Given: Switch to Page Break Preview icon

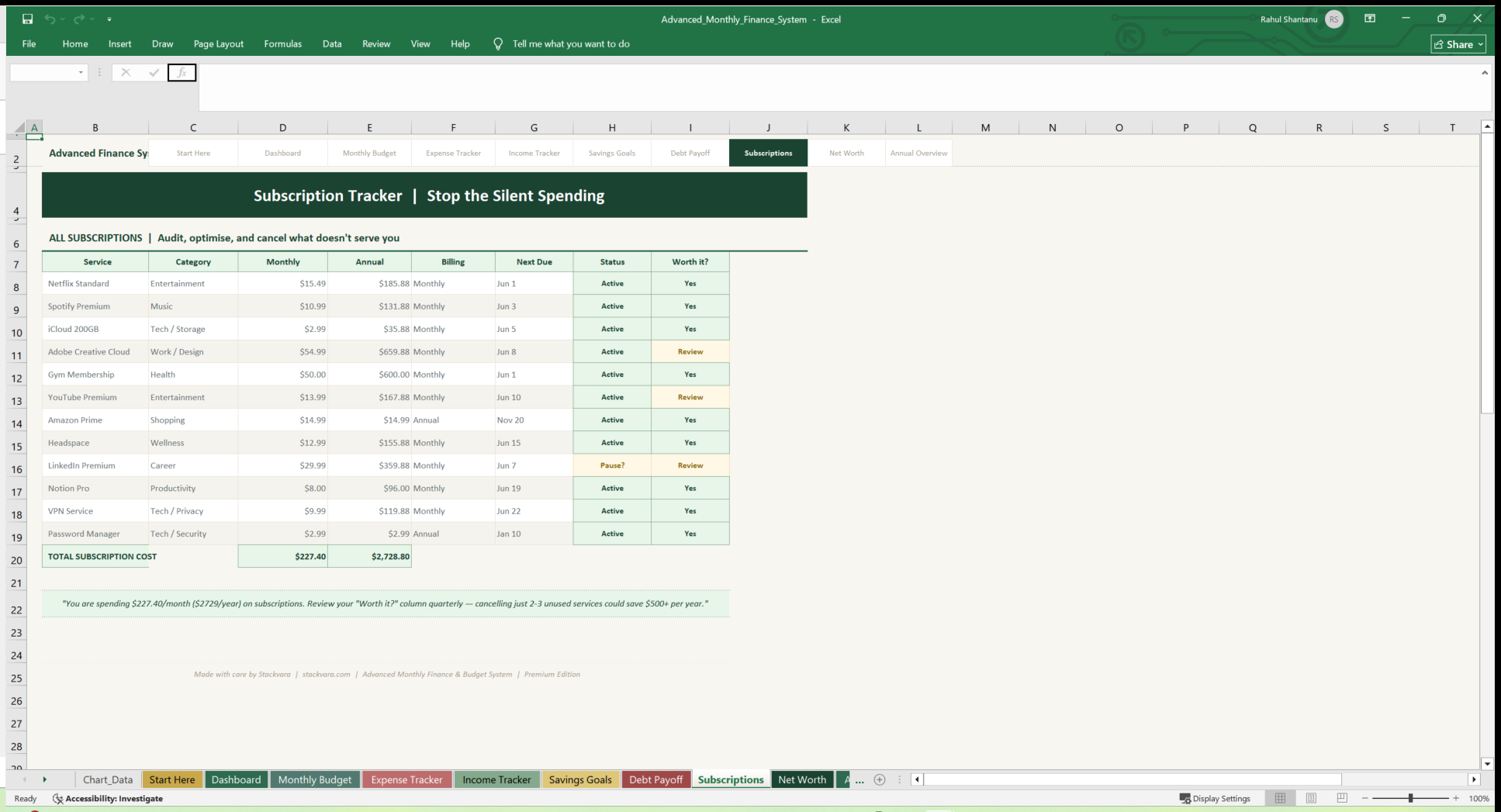Looking at the screenshot, I should click(x=1342, y=798).
